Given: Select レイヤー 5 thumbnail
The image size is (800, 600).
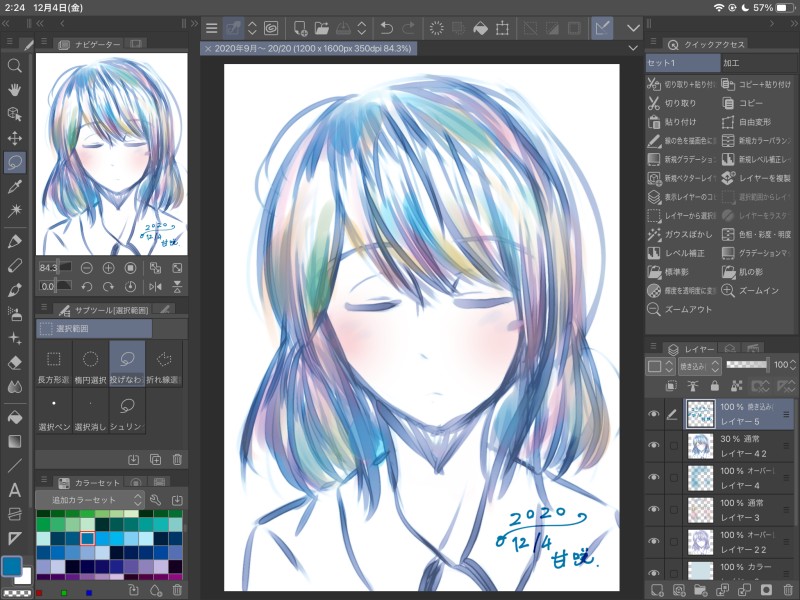Looking at the screenshot, I should click(700, 413).
